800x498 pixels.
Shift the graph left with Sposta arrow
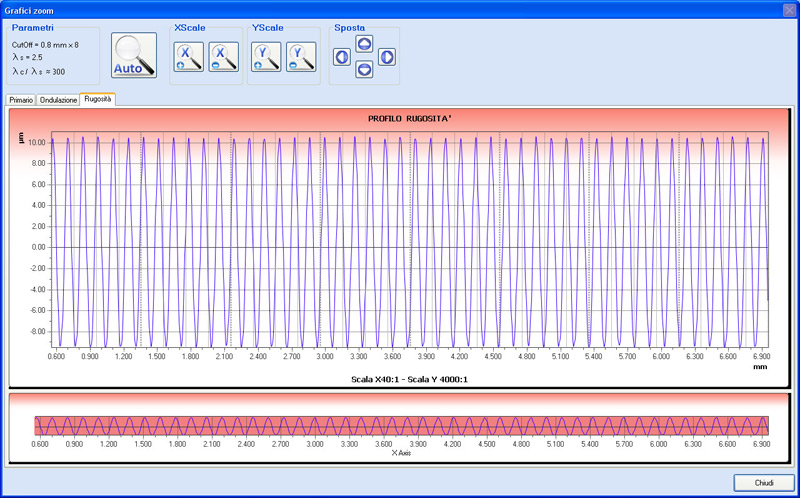pos(342,57)
